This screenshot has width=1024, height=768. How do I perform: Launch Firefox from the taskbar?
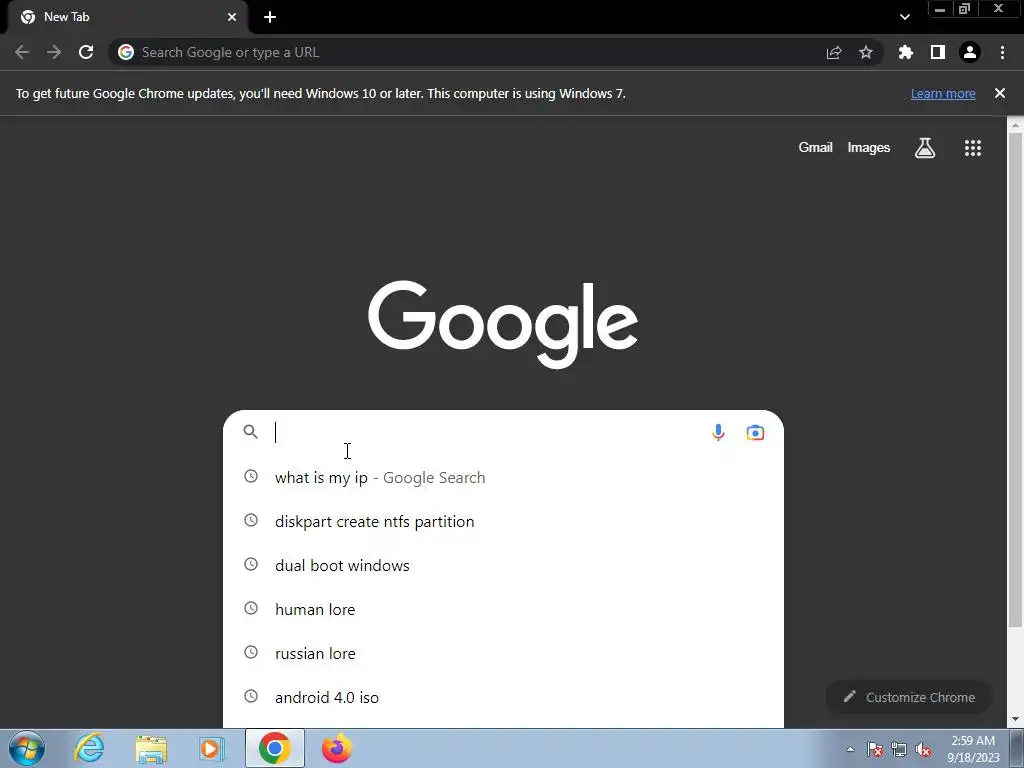coord(337,748)
